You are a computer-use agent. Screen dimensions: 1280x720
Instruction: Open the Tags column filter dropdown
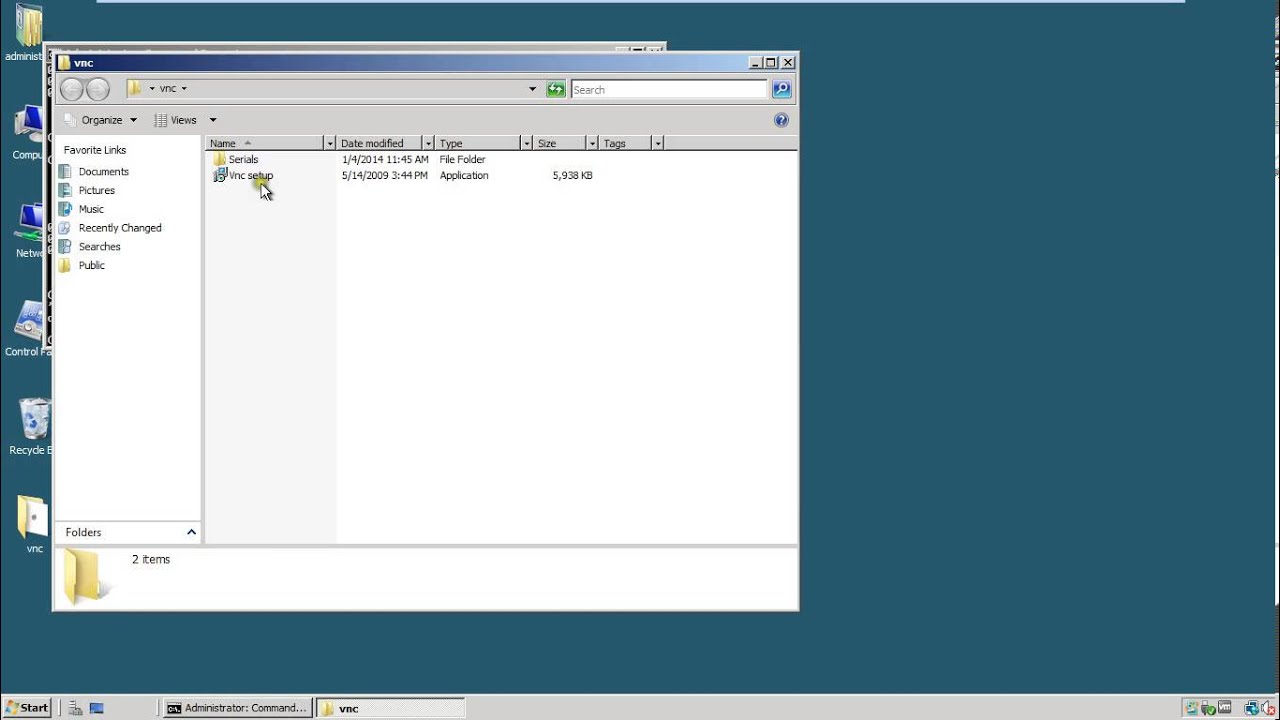tap(657, 143)
